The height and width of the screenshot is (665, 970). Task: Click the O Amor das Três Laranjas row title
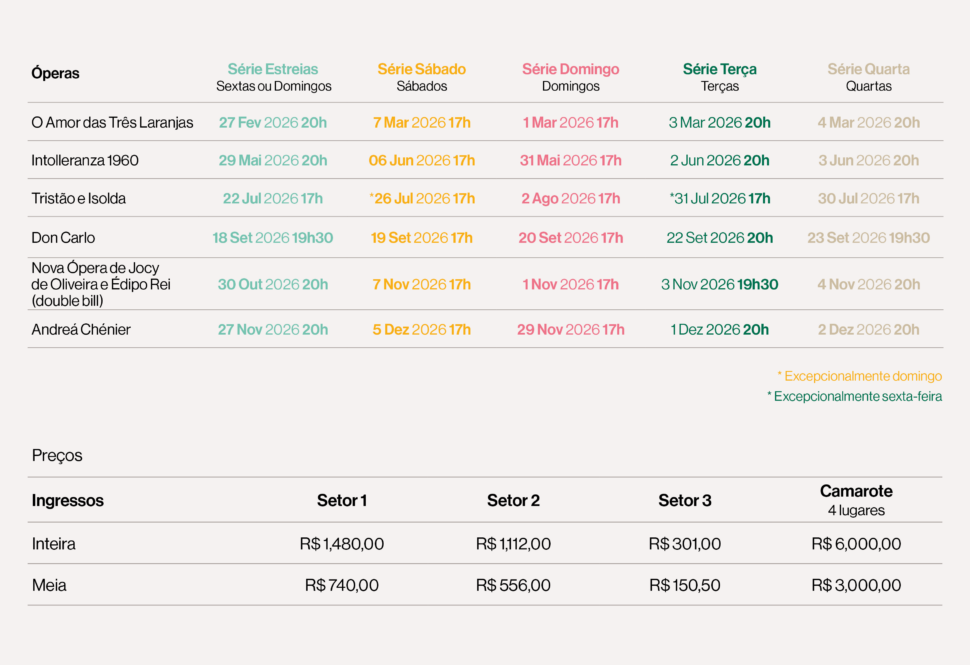click(x=112, y=123)
